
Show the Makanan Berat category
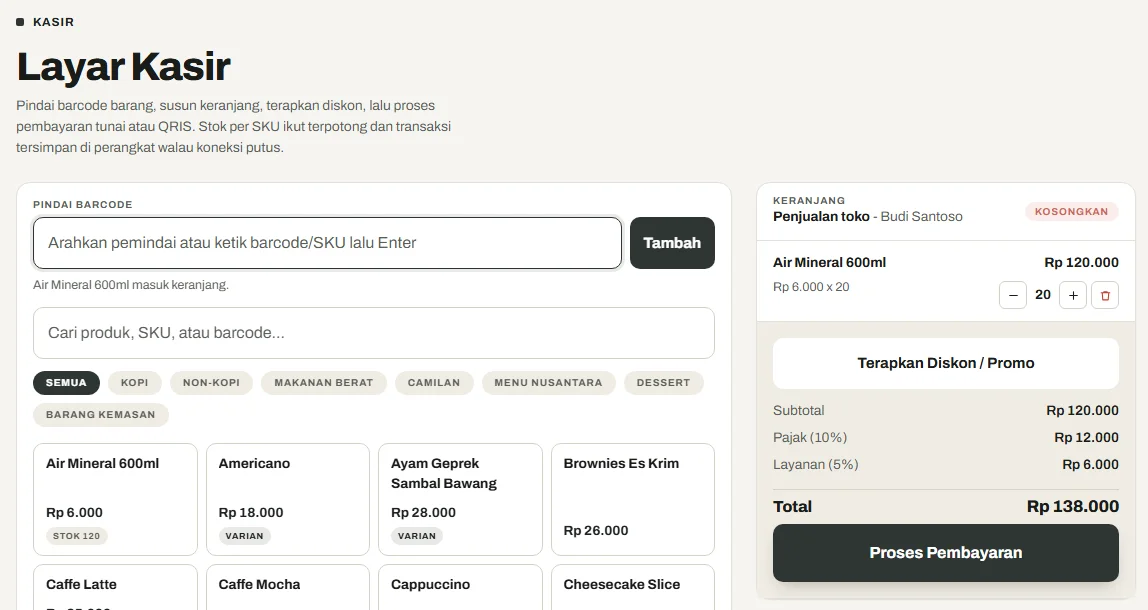tap(324, 383)
